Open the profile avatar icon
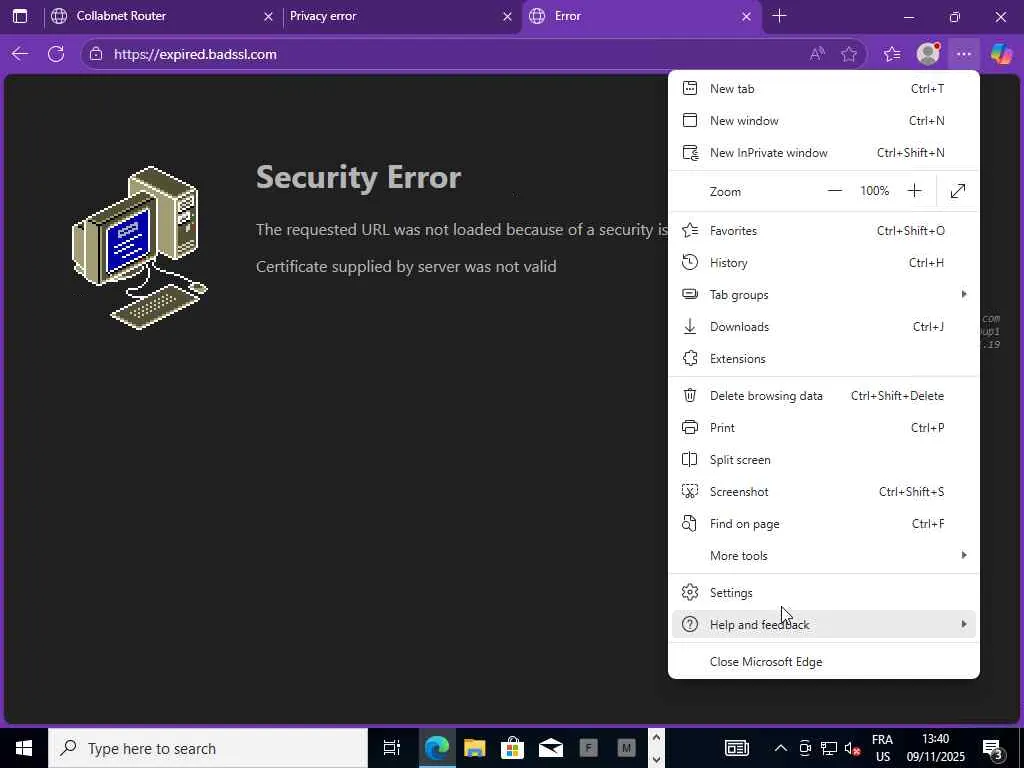1024x768 pixels. coord(928,54)
